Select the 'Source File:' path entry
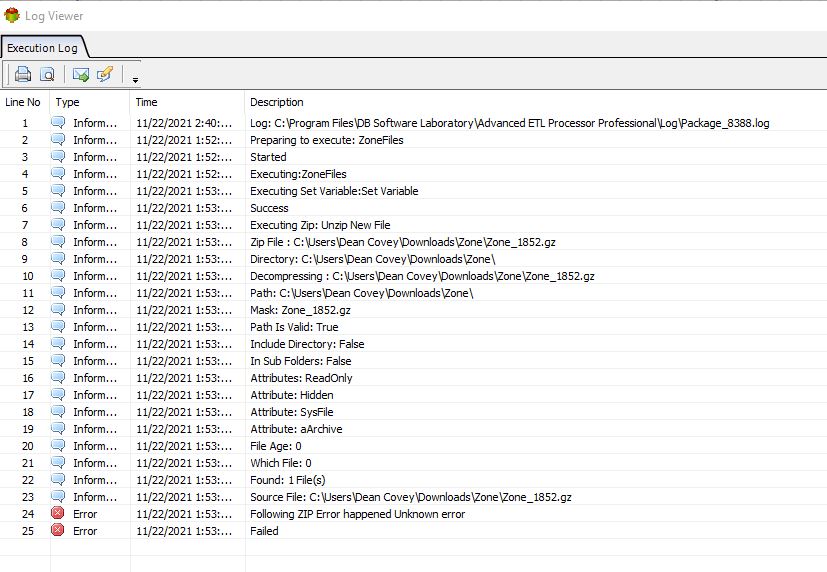827x572 pixels. coord(411,497)
